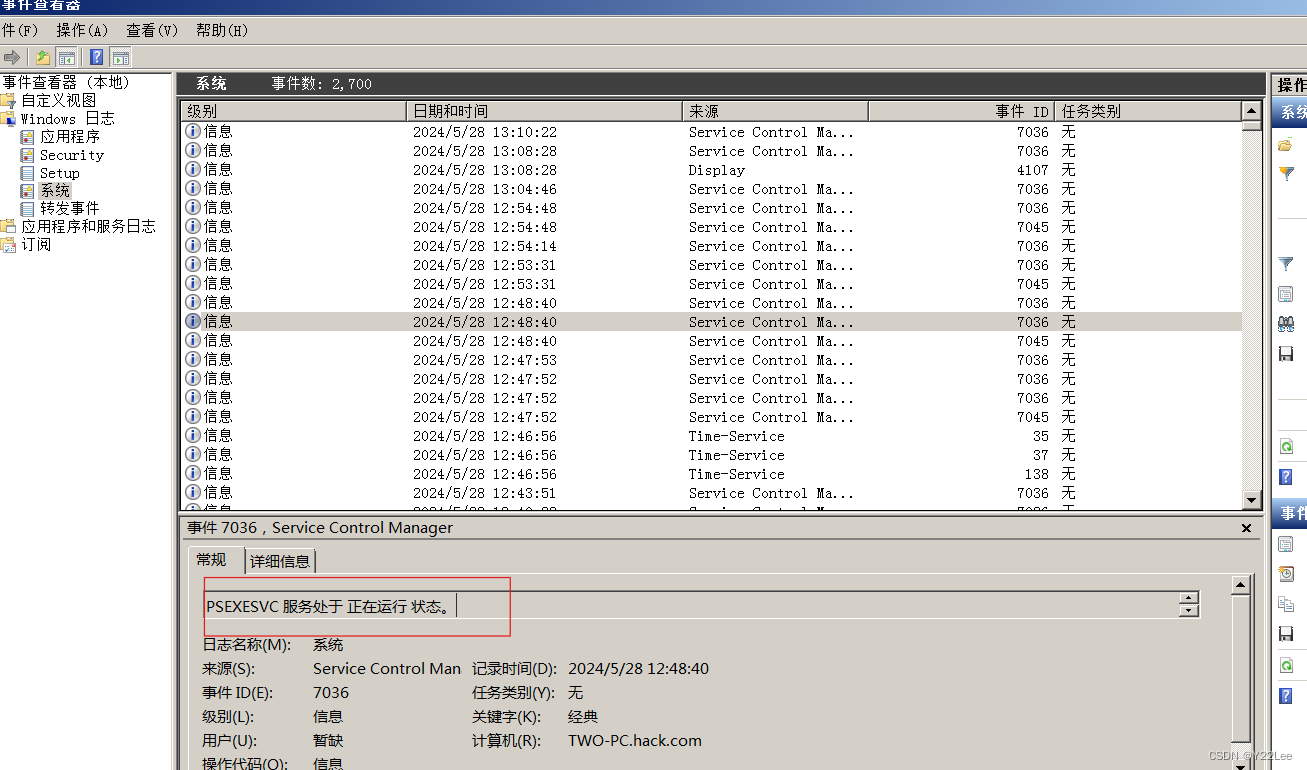1307x770 pixels.
Task: Open the 查看(V) menu
Action: [152, 30]
